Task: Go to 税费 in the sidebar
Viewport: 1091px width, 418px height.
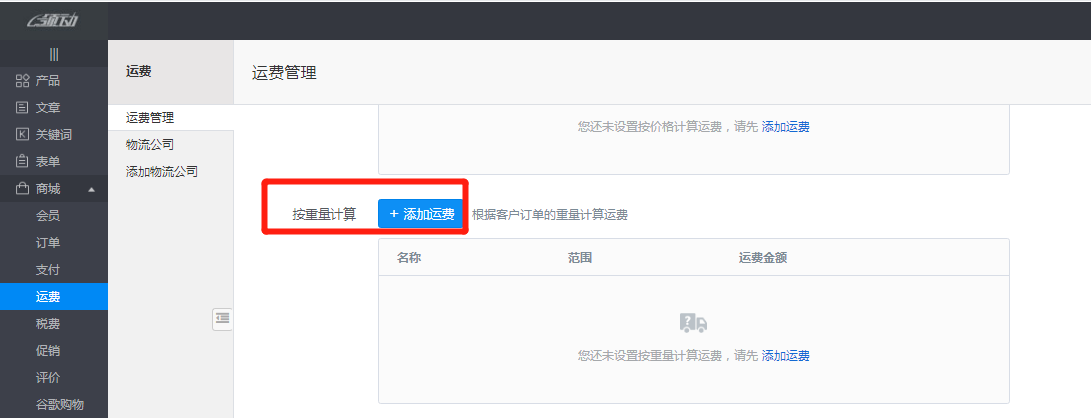Action: [x=48, y=323]
